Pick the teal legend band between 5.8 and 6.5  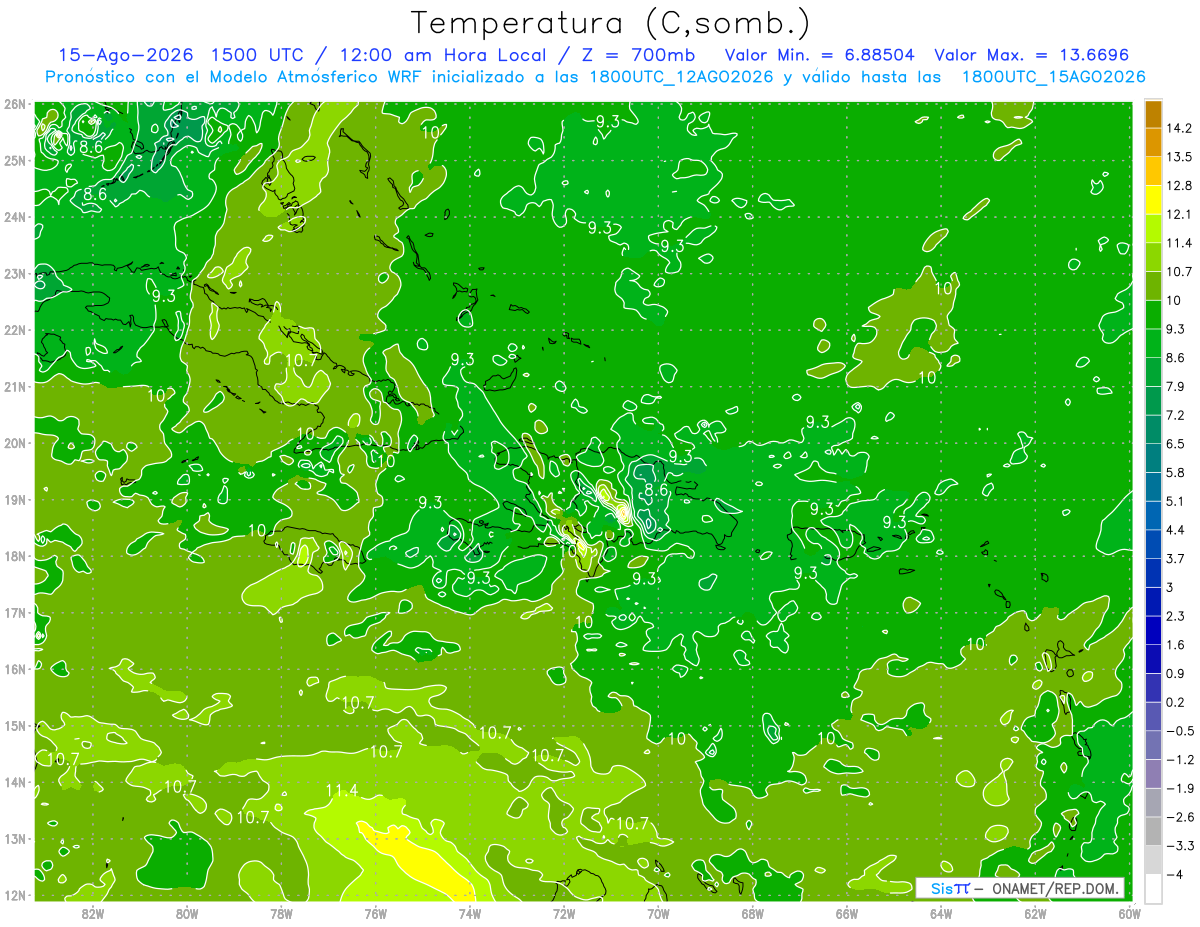click(1153, 458)
